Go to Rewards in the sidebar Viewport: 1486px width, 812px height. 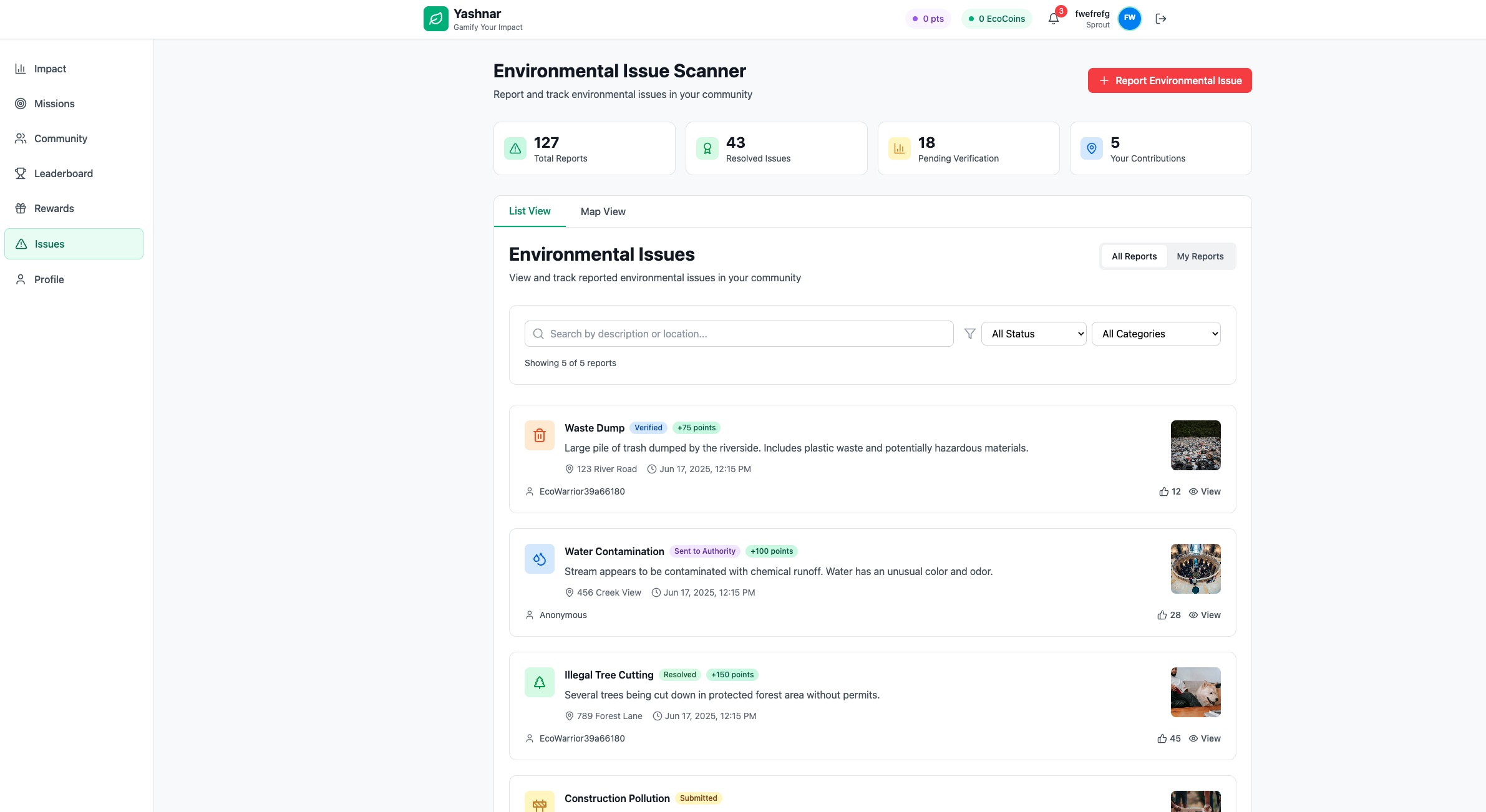coord(54,208)
